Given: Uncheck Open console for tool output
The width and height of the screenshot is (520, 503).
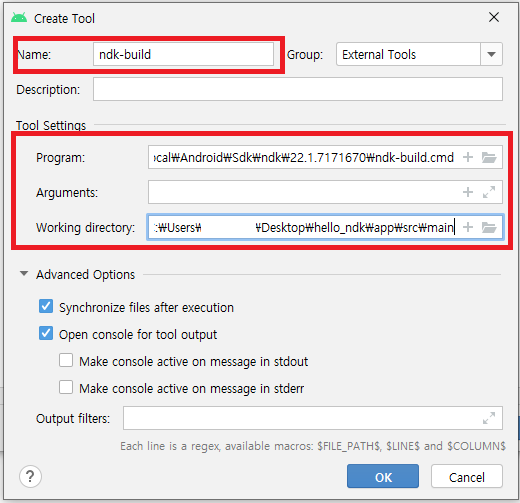Looking at the screenshot, I should tap(46, 333).
